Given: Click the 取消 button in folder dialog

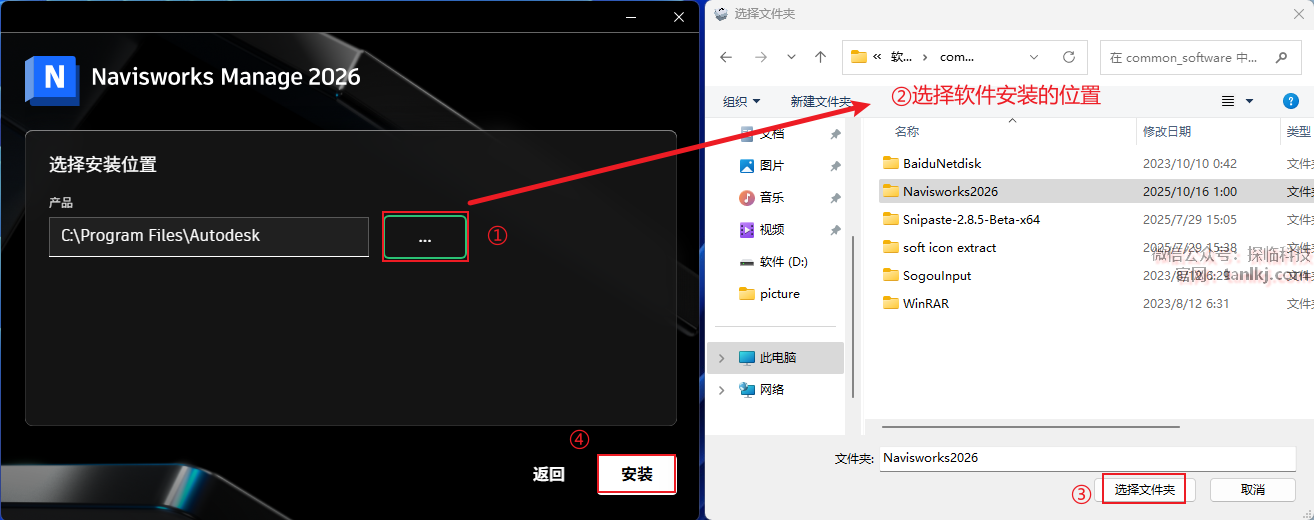Looking at the screenshot, I should (x=1253, y=489).
